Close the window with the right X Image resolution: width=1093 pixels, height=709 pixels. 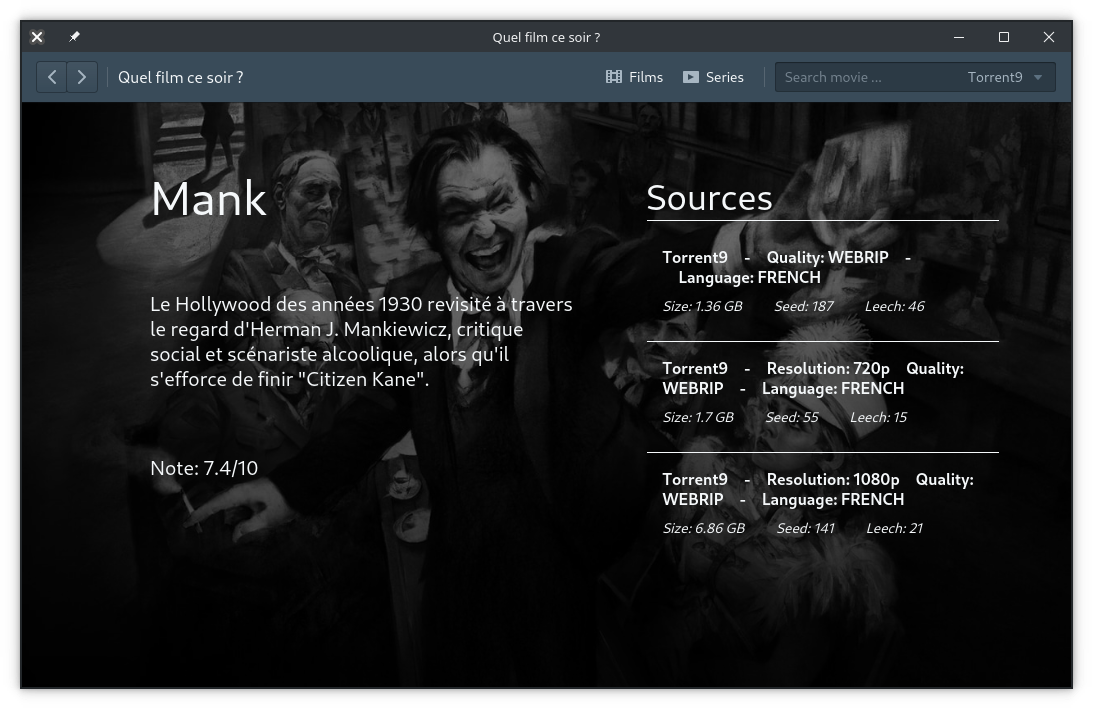coord(1048,37)
